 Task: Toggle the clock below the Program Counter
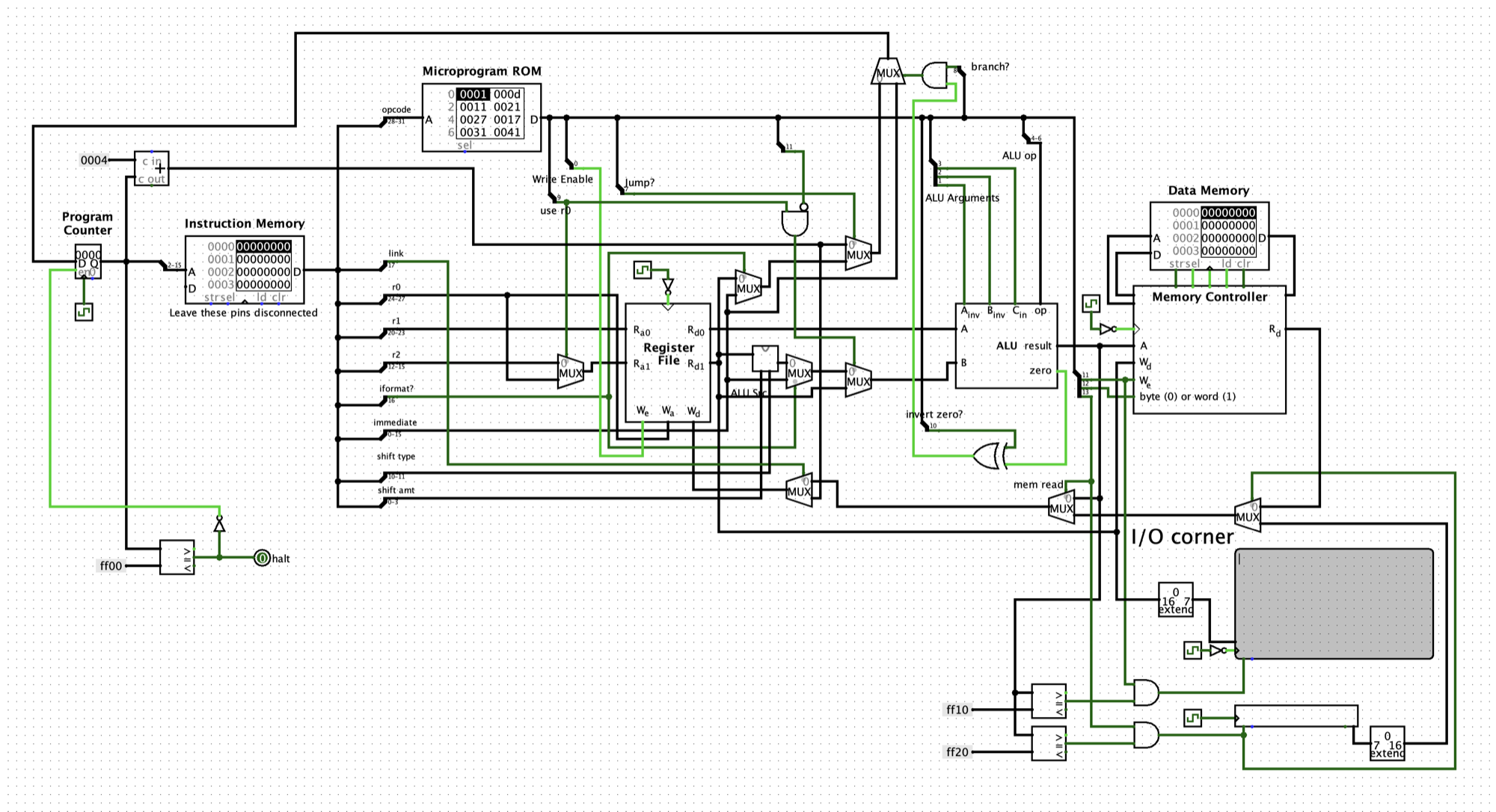[84, 312]
